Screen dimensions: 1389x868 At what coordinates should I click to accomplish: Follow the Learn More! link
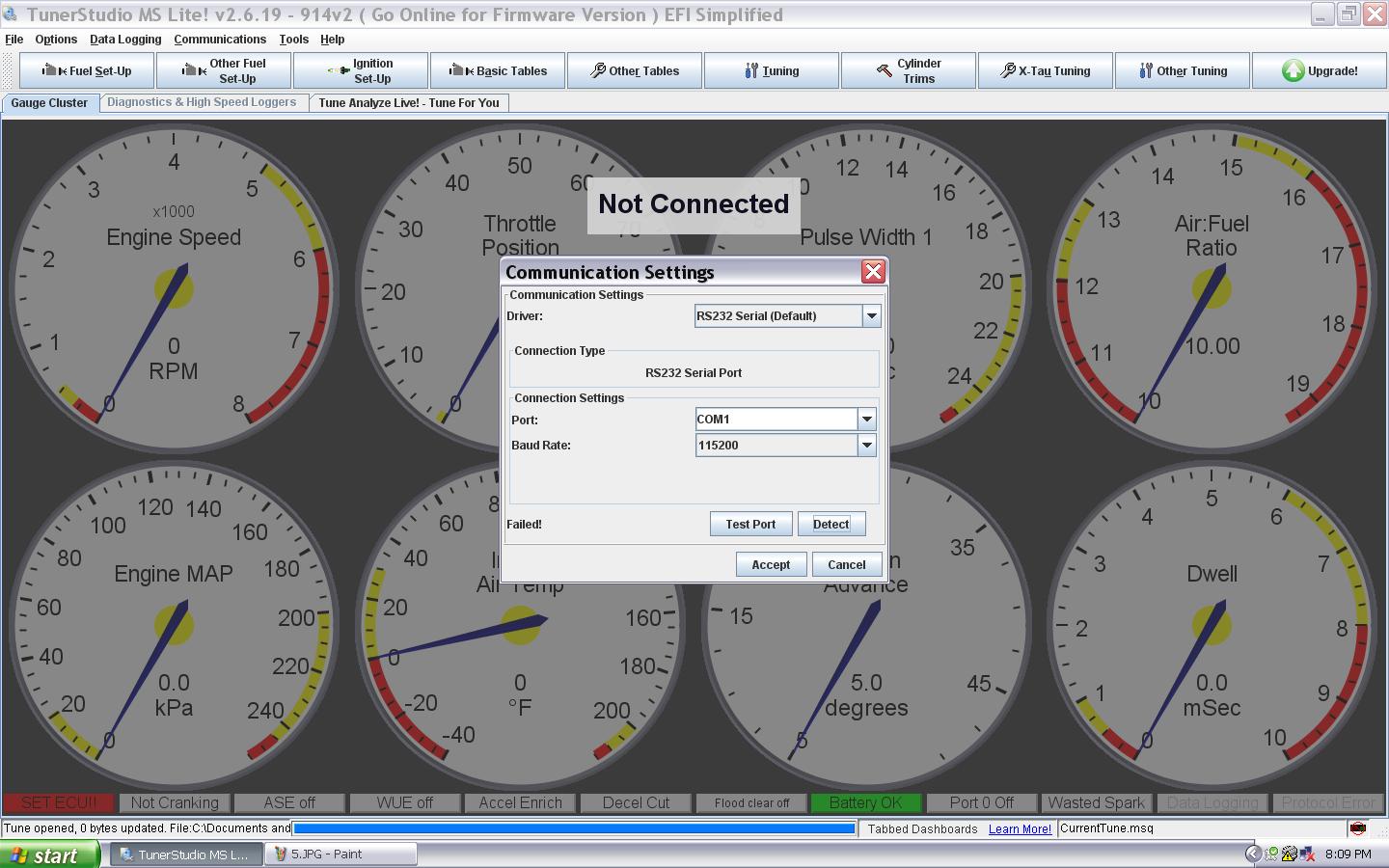1020,828
